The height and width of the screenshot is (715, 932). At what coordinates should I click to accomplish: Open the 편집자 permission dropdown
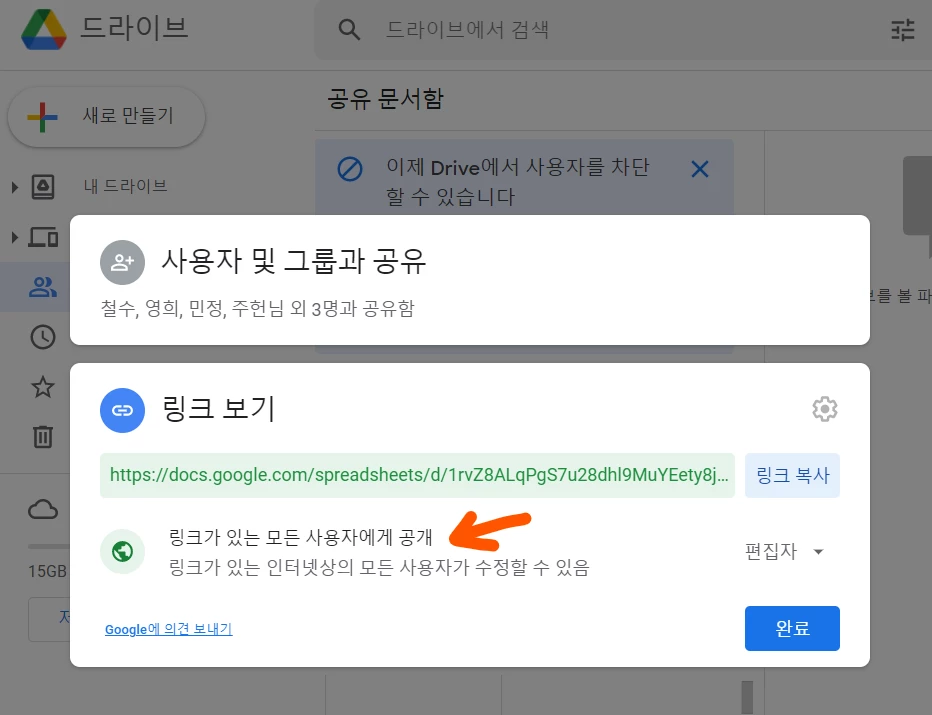tap(787, 551)
